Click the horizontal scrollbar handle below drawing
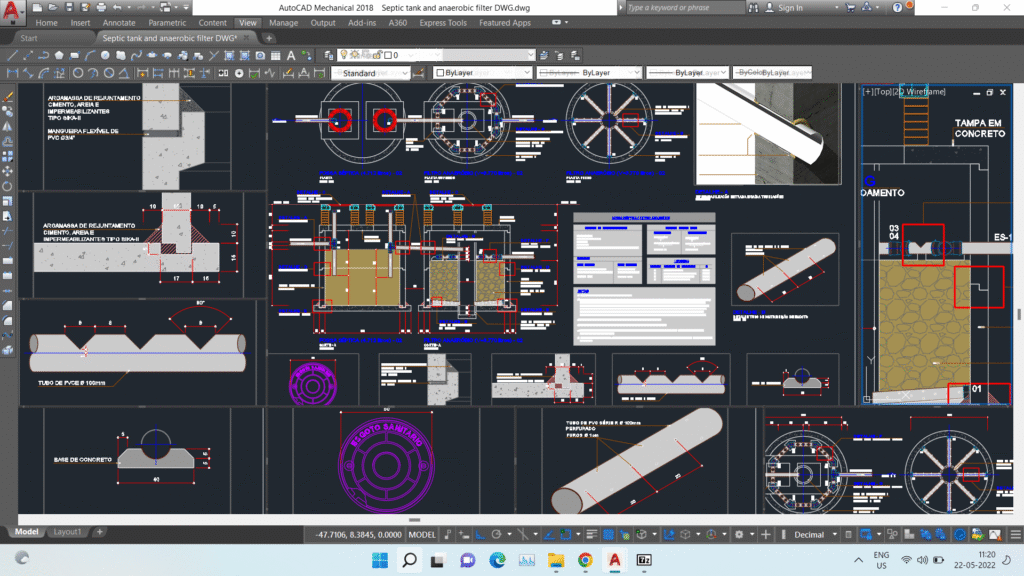 [415, 520]
